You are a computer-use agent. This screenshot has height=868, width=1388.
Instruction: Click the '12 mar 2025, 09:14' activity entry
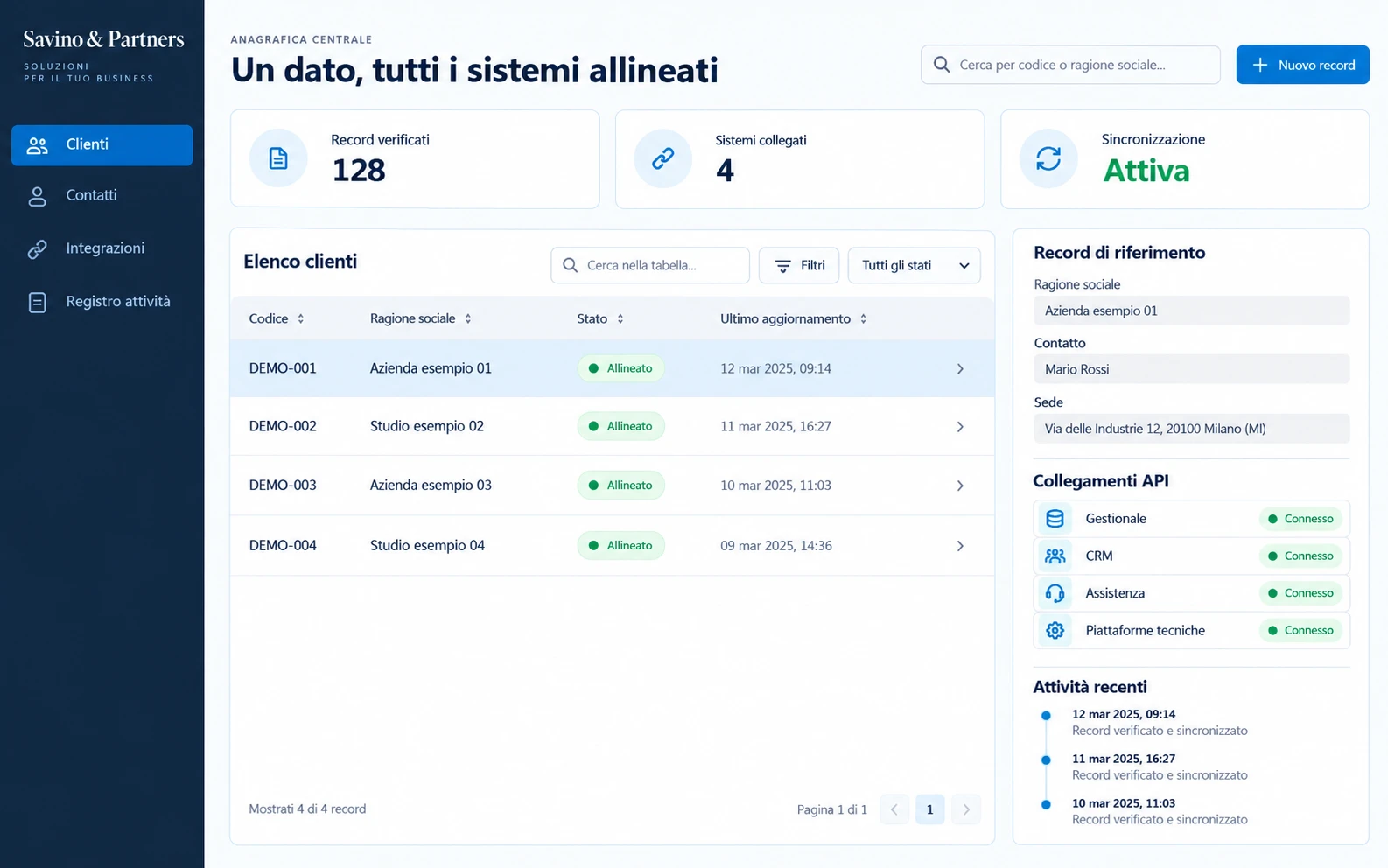(1160, 723)
